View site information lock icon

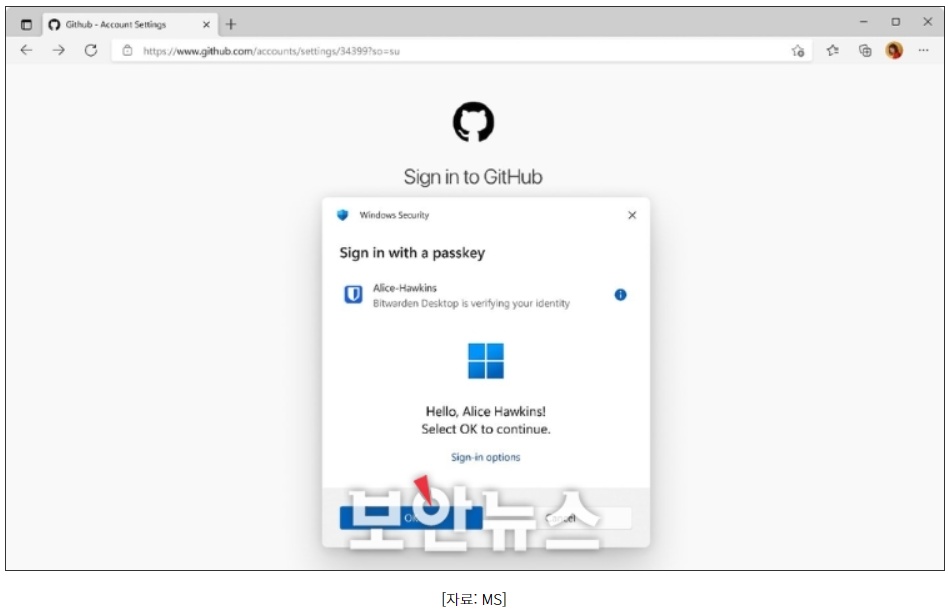(127, 51)
